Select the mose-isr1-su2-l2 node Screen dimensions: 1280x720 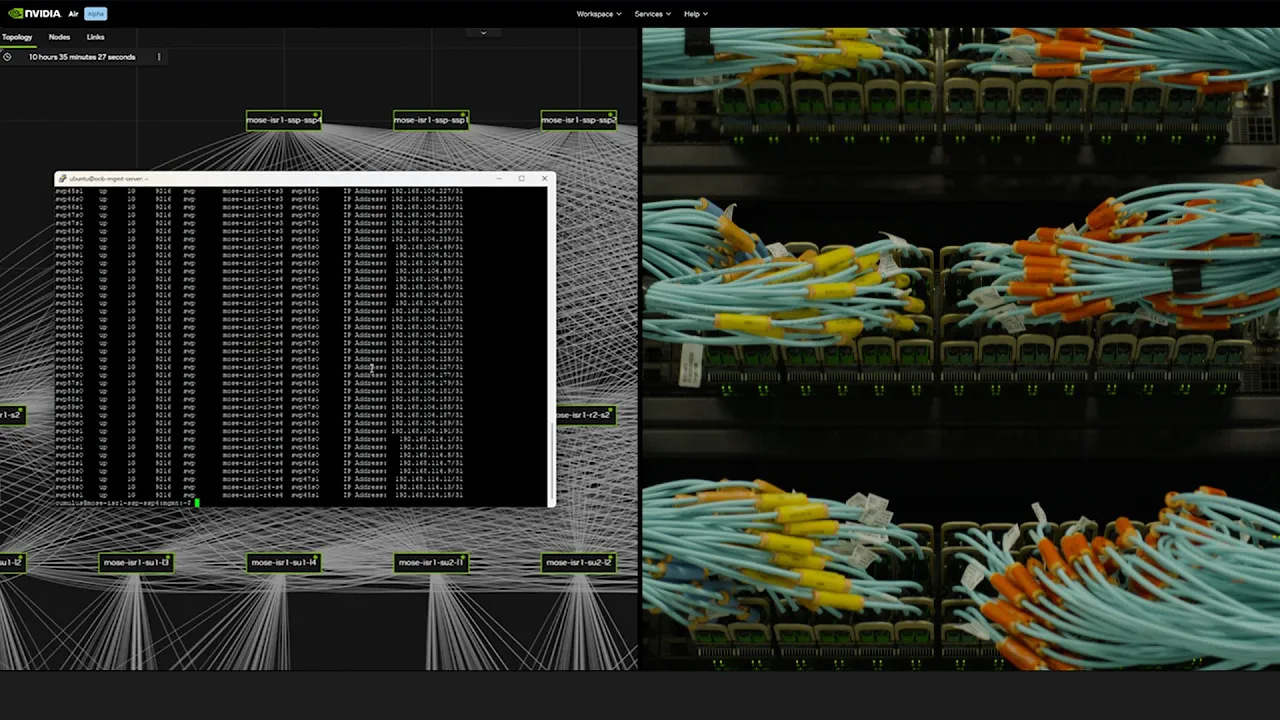click(x=578, y=563)
